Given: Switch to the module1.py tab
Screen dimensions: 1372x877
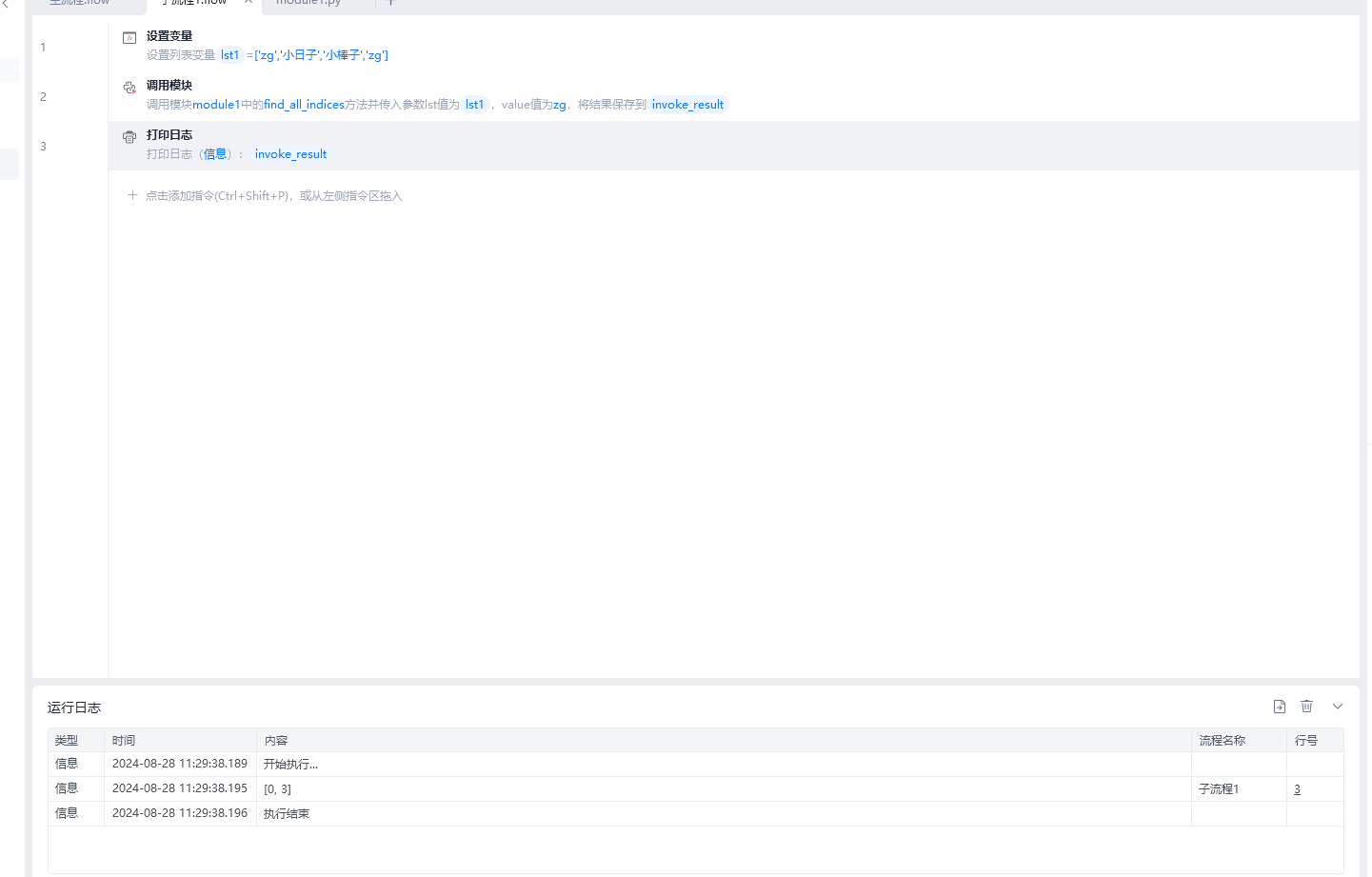Looking at the screenshot, I should coord(308,3).
